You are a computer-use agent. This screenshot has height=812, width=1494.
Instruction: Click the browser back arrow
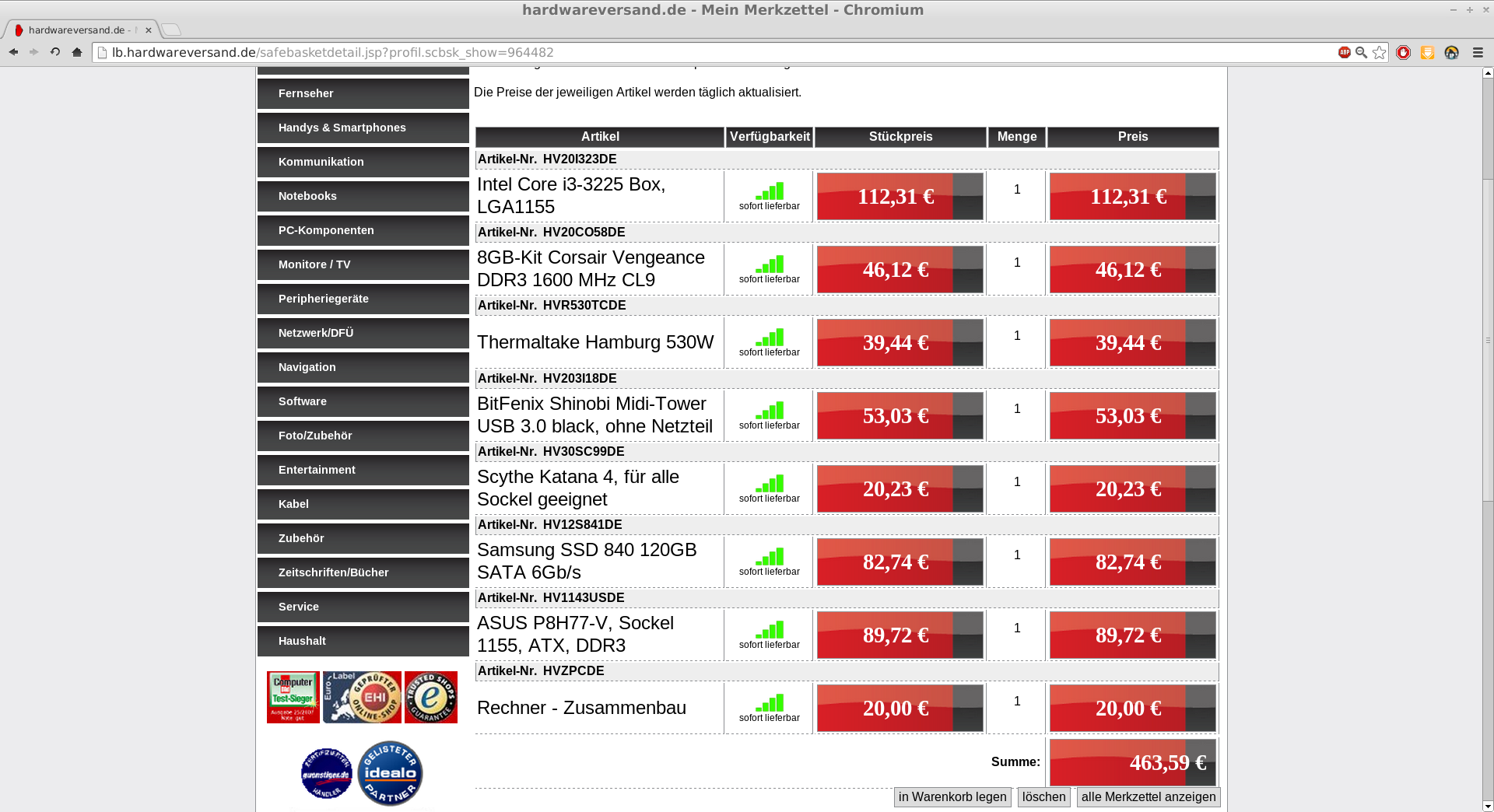point(13,52)
